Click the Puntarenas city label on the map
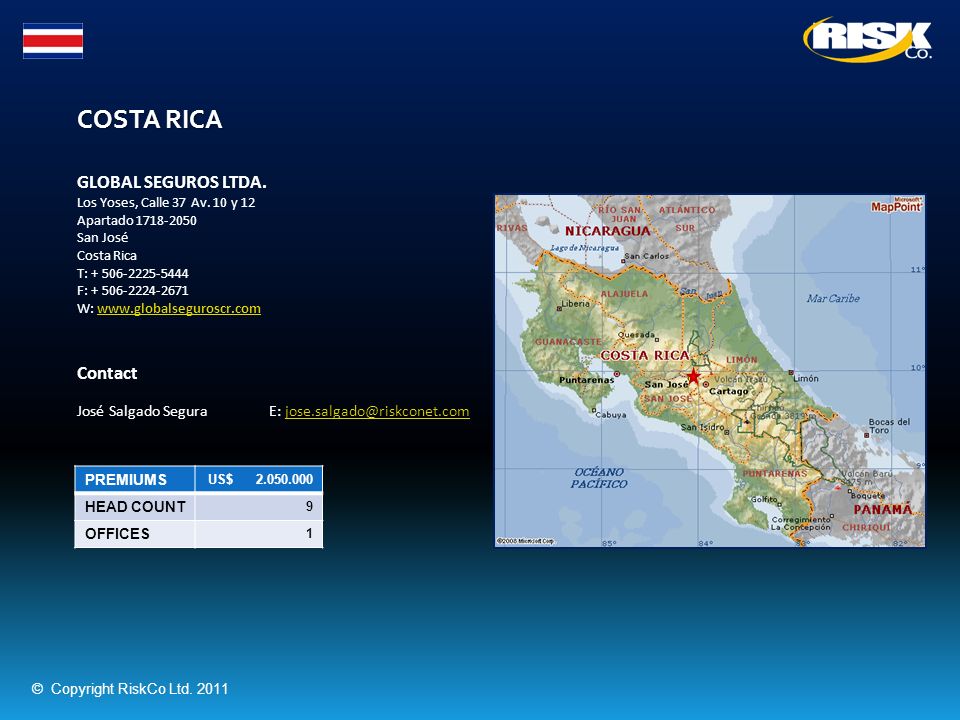This screenshot has height=720, width=960. click(587, 380)
